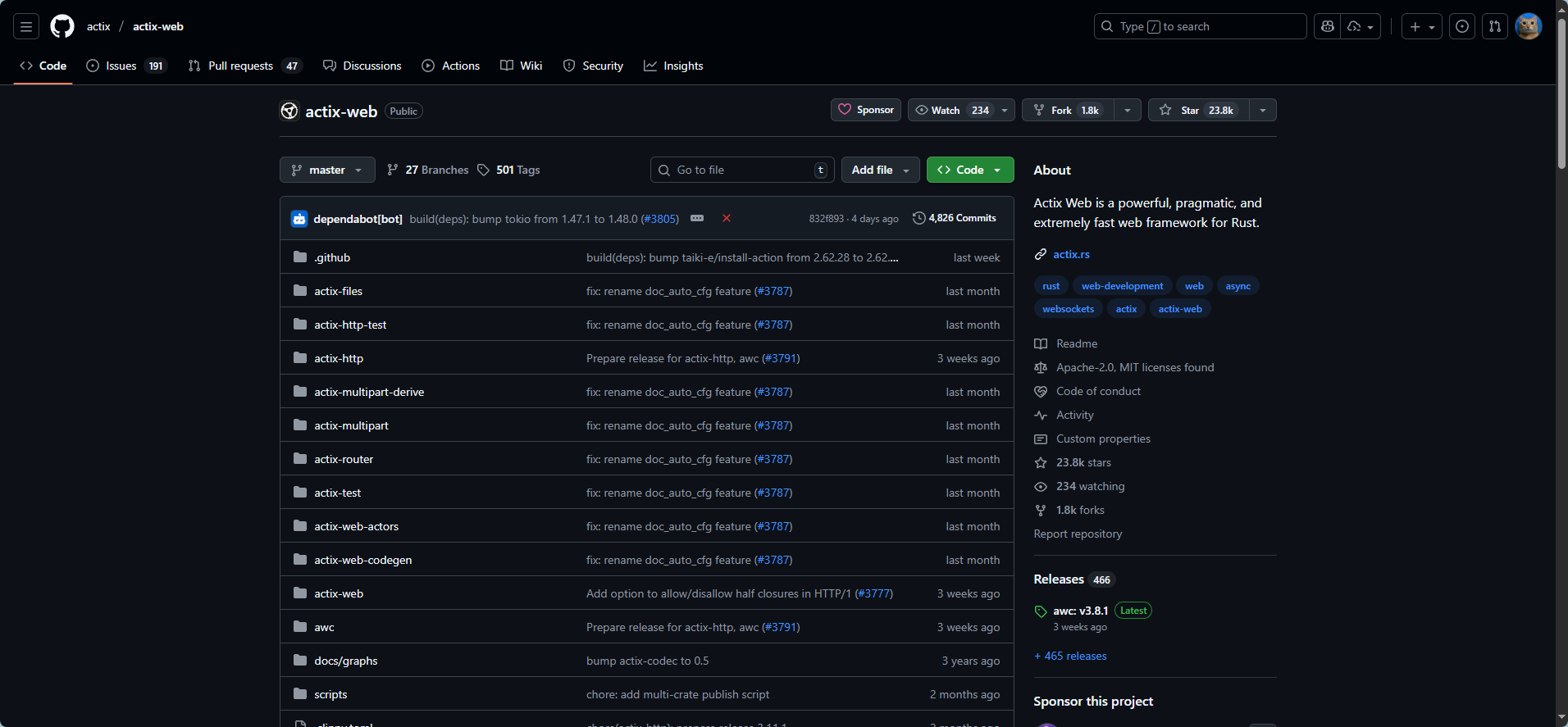Screen dimensions: 1568x727
Task: Click the Sponsor button
Action: (866, 110)
